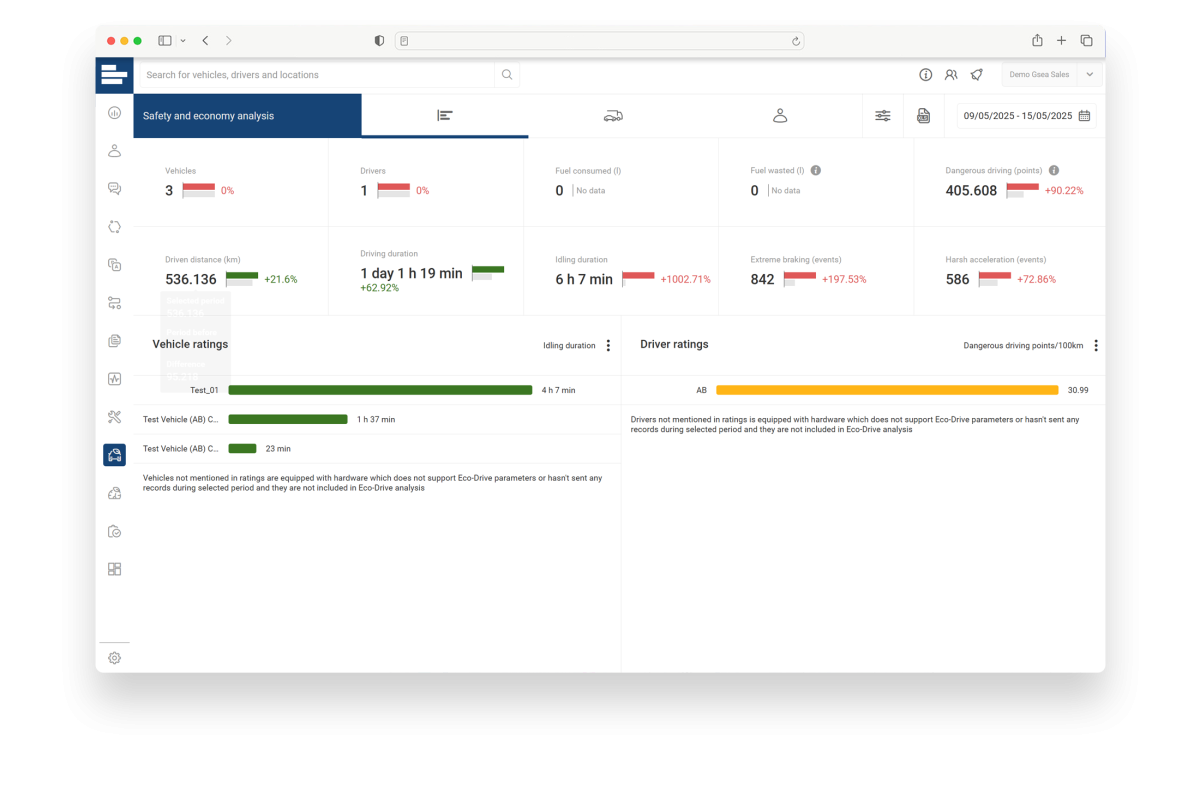The height and width of the screenshot is (794, 1200).
Task: Open Driver ratings three-dot options menu
Action: coord(1096,345)
